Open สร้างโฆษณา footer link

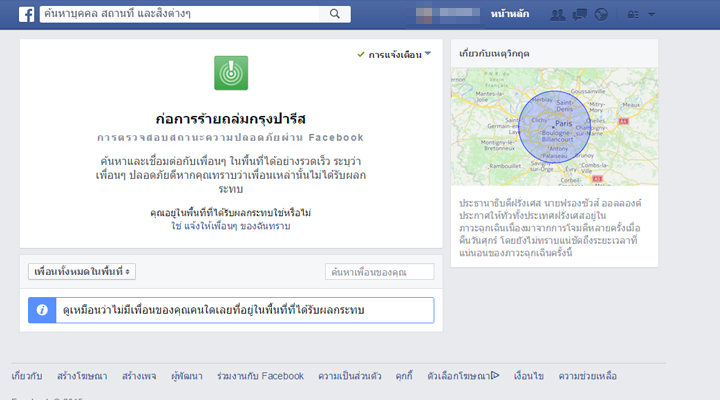click(82, 376)
